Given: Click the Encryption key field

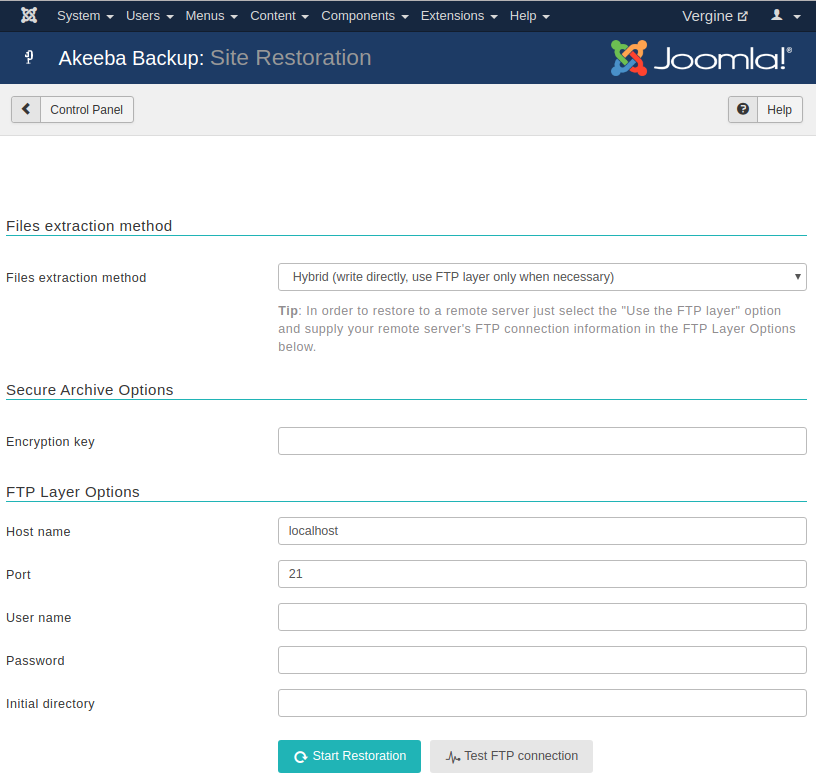Looking at the screenshot, I should pos(542,441).
